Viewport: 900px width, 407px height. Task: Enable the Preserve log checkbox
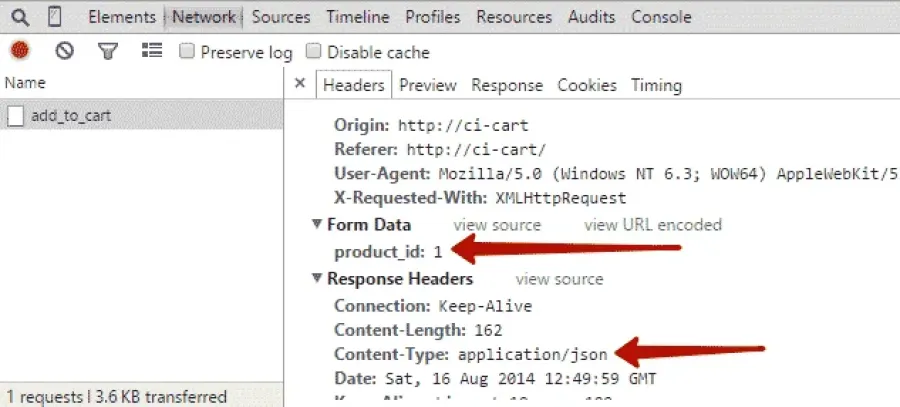point(187,52)
